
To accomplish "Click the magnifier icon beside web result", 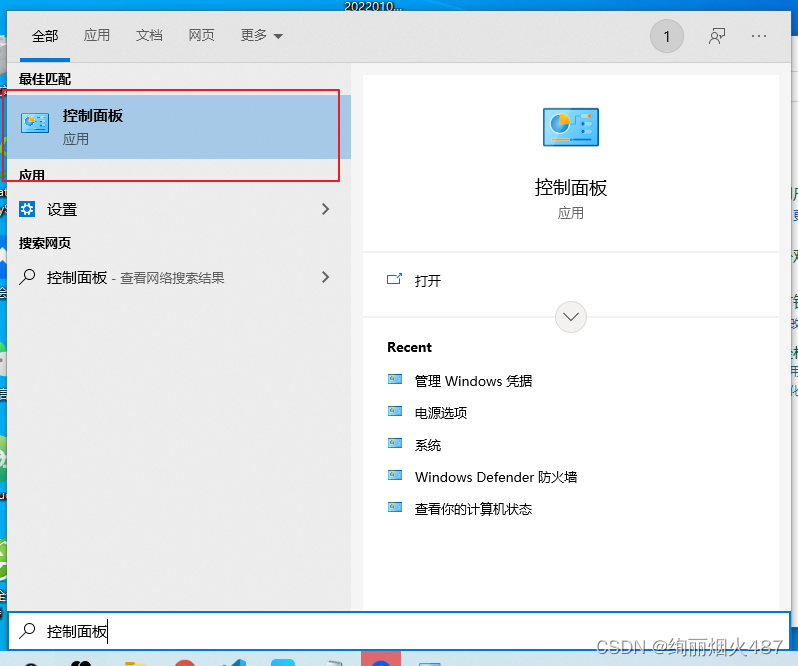I will (27, 277).
